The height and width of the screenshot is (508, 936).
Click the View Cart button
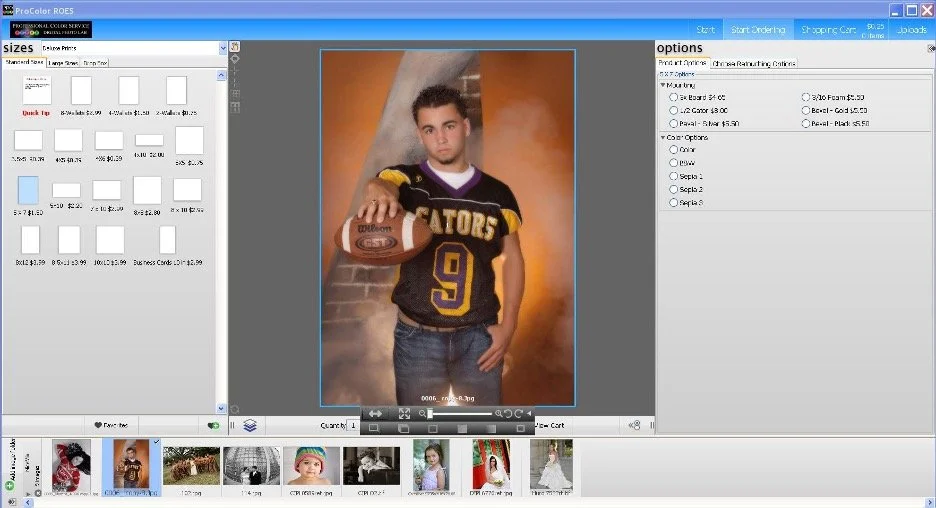coord(550,425)
